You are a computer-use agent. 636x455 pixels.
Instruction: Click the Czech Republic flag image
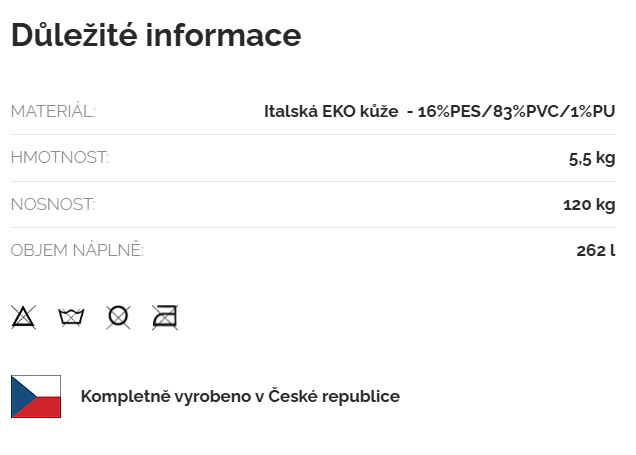point(36,396)
